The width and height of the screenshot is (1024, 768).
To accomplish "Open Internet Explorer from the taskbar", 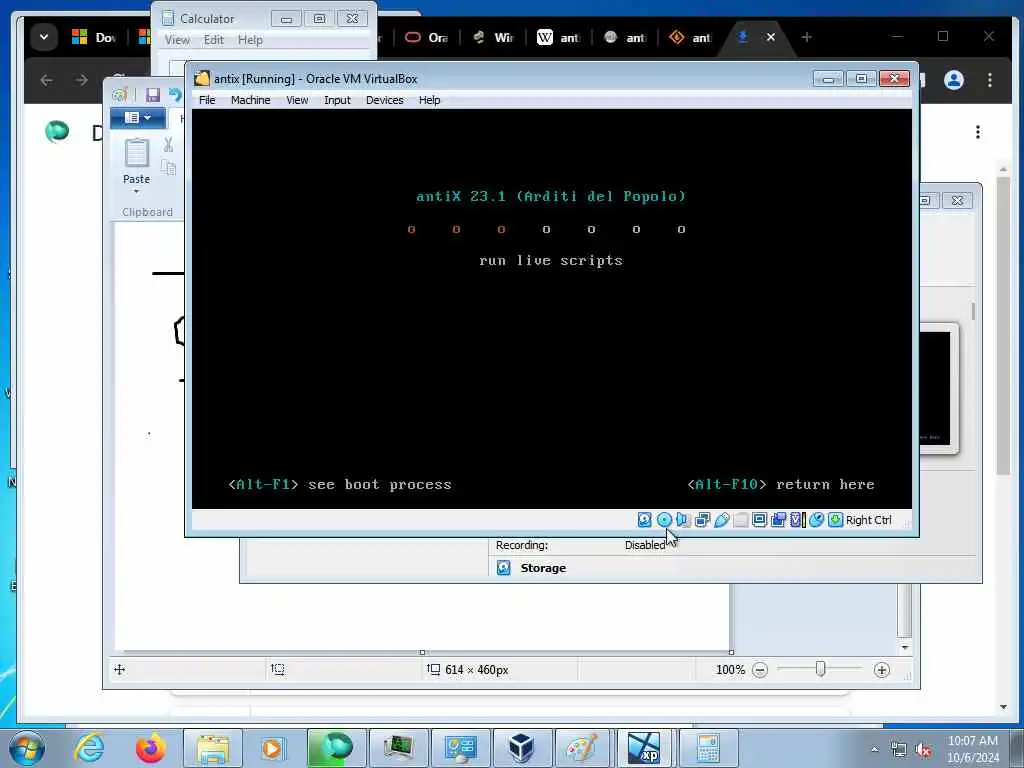I will [x=89, y=748].
